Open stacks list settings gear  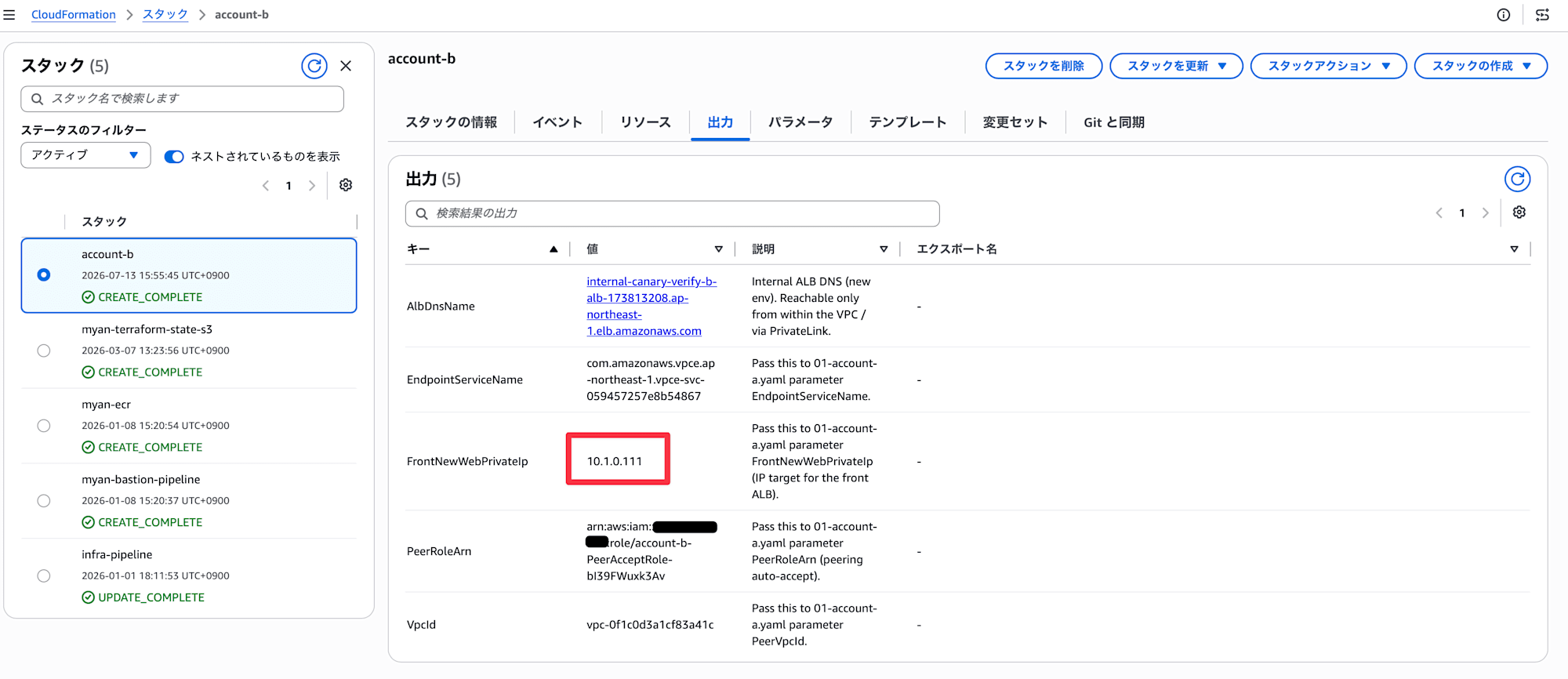[x=346, y=185]
